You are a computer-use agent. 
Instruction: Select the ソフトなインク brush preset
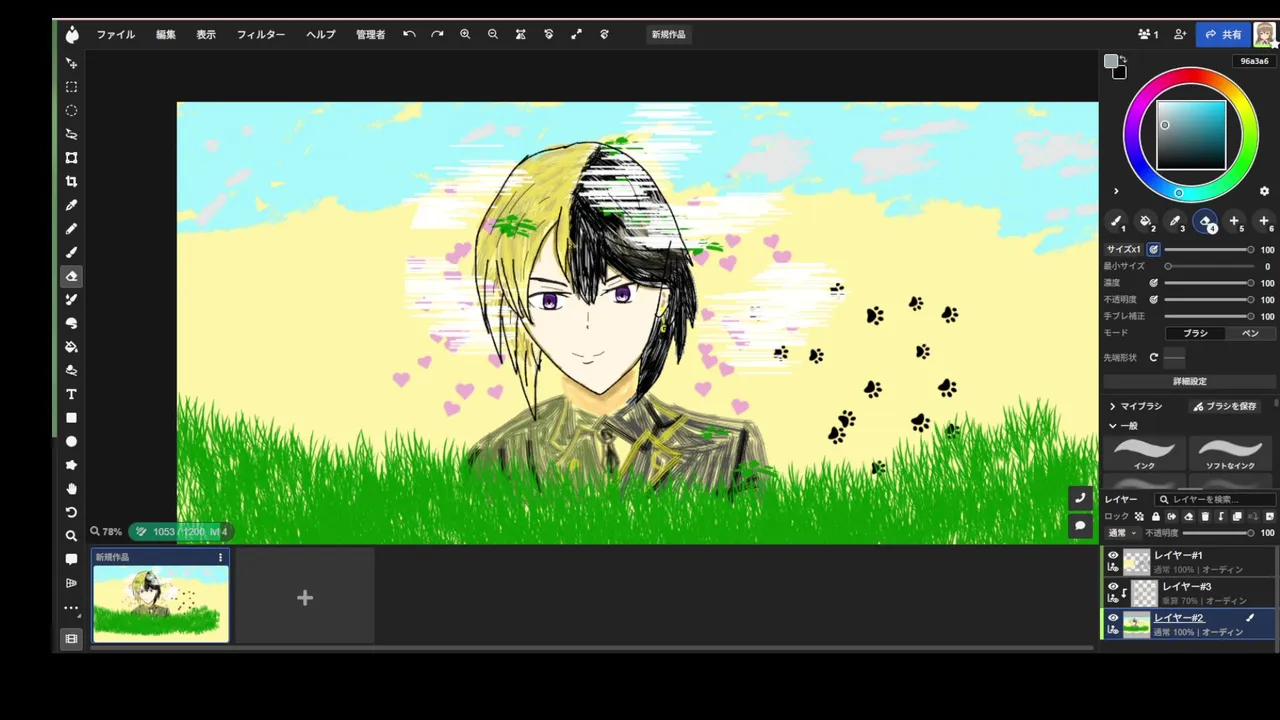click(1230, 453)
